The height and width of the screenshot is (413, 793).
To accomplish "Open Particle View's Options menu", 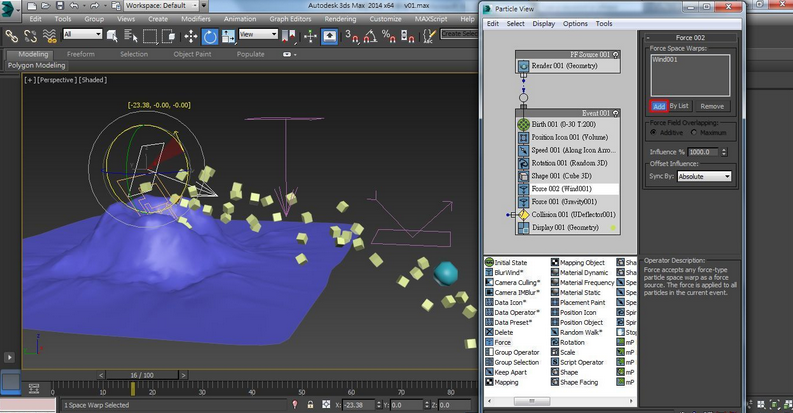I will click(x=575, y=23).
